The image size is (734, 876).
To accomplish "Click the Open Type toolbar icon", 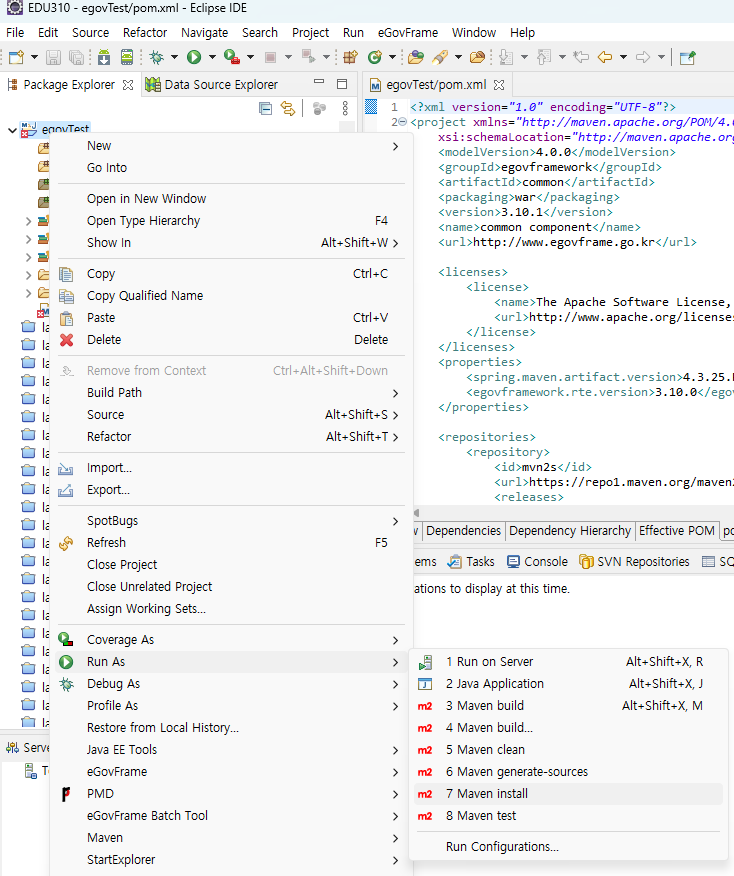I will [x=416, y=57].
